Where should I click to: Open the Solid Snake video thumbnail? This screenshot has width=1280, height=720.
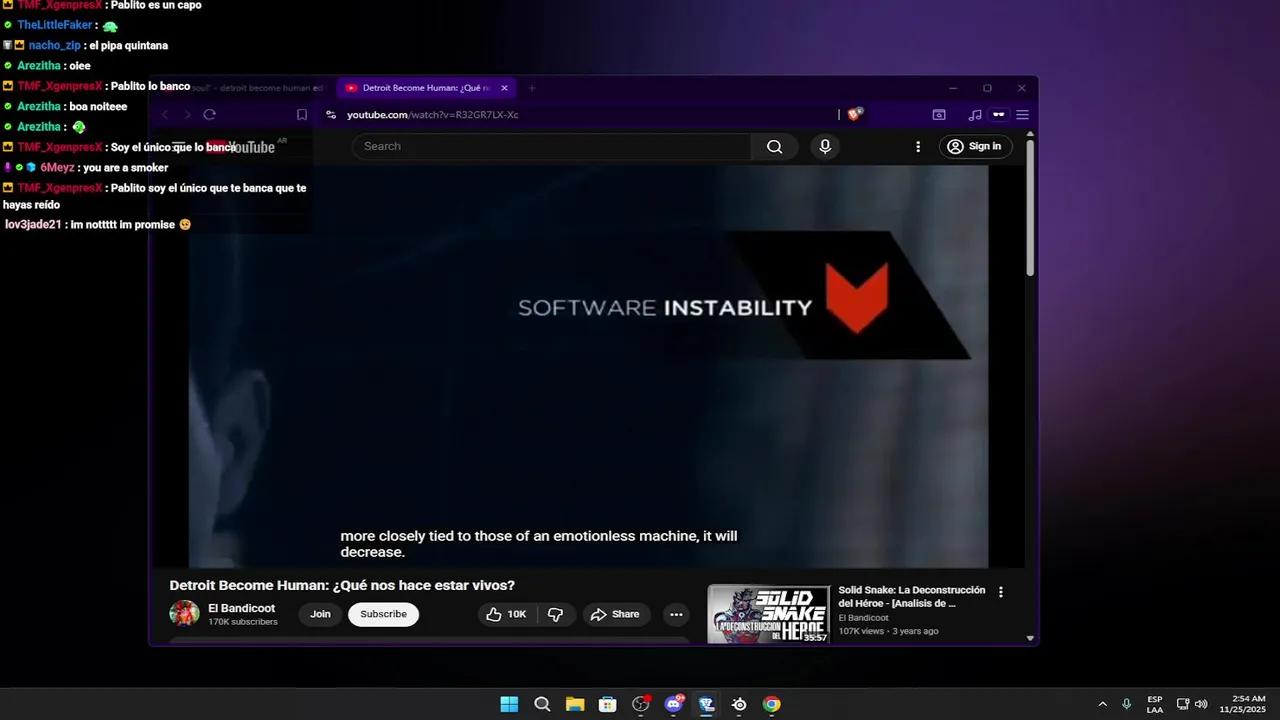769,614
